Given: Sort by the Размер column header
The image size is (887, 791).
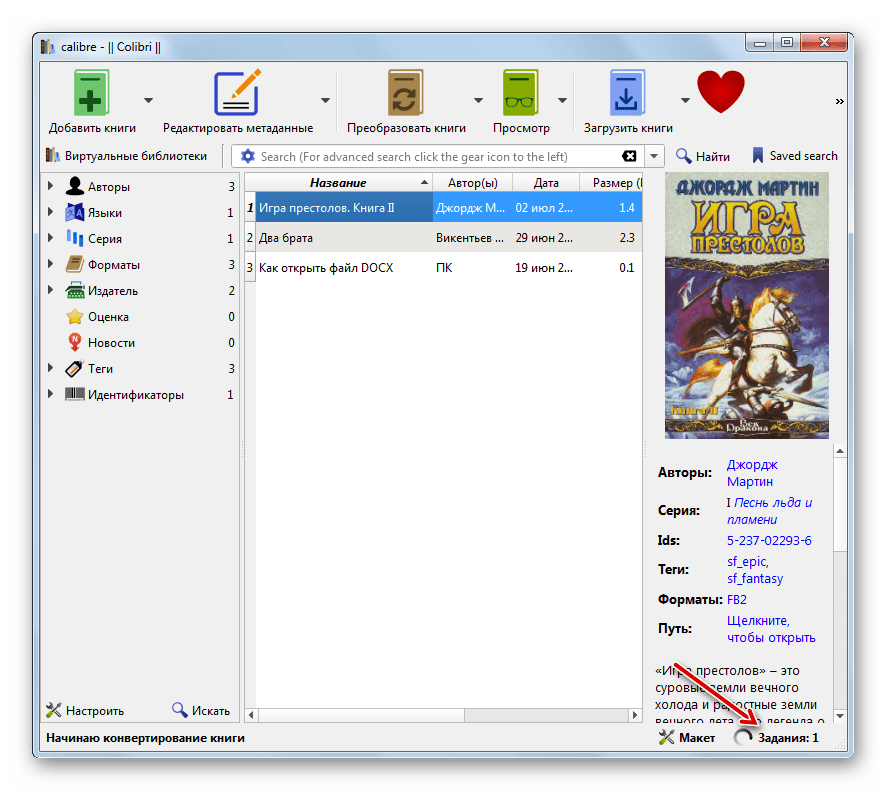Looking at the screenshot, I should [611, 183].
